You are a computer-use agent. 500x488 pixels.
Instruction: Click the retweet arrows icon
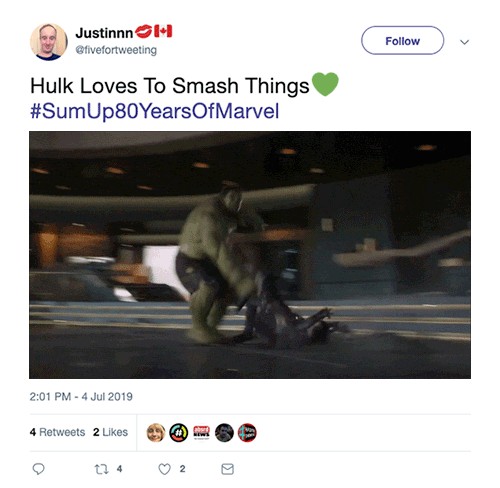click(101, 469)
